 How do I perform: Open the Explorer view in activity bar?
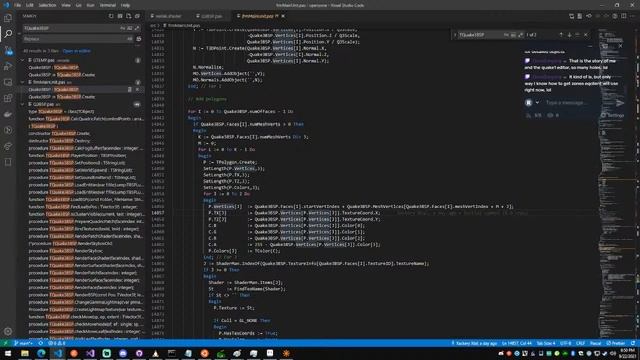[x=8, y=18]
